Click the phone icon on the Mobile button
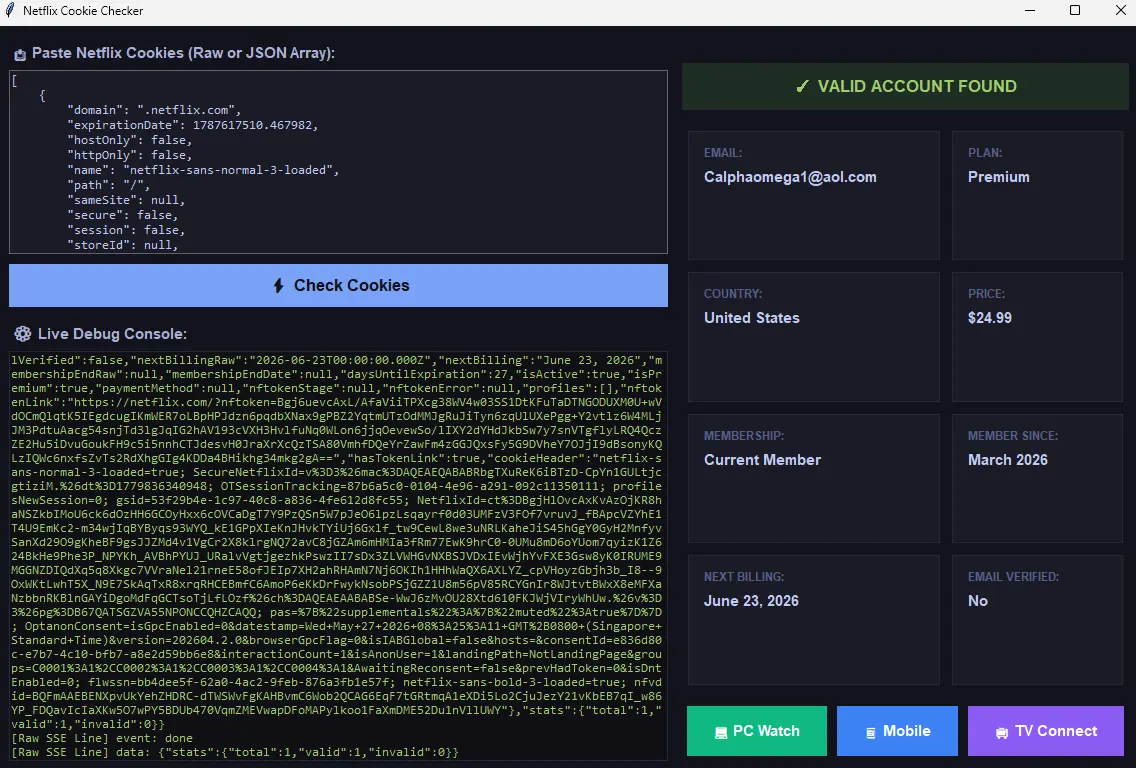The width and height of the screenshot is (1136, 768). (x=871, y=732)
